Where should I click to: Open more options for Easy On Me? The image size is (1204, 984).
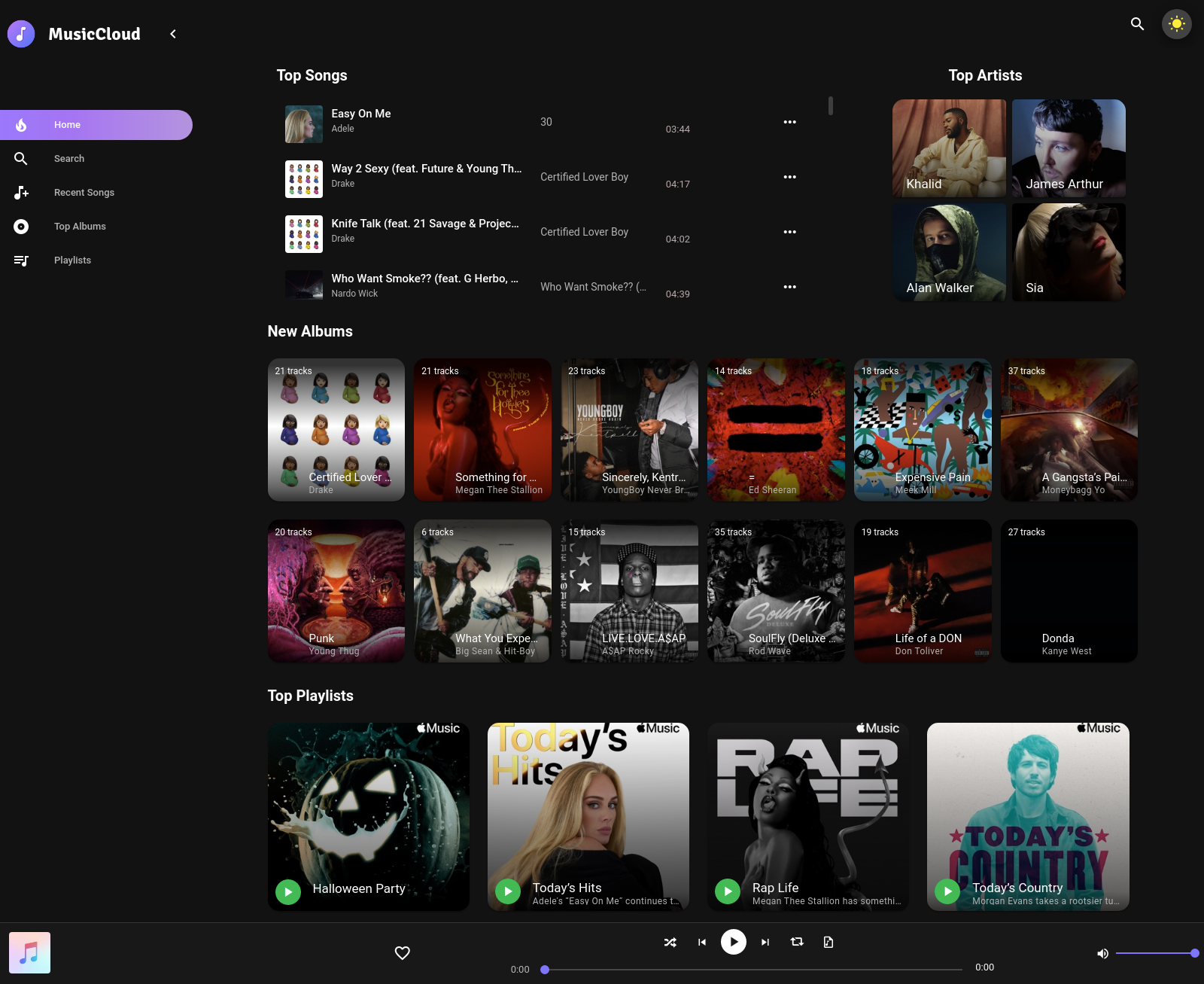coord(789,122)
